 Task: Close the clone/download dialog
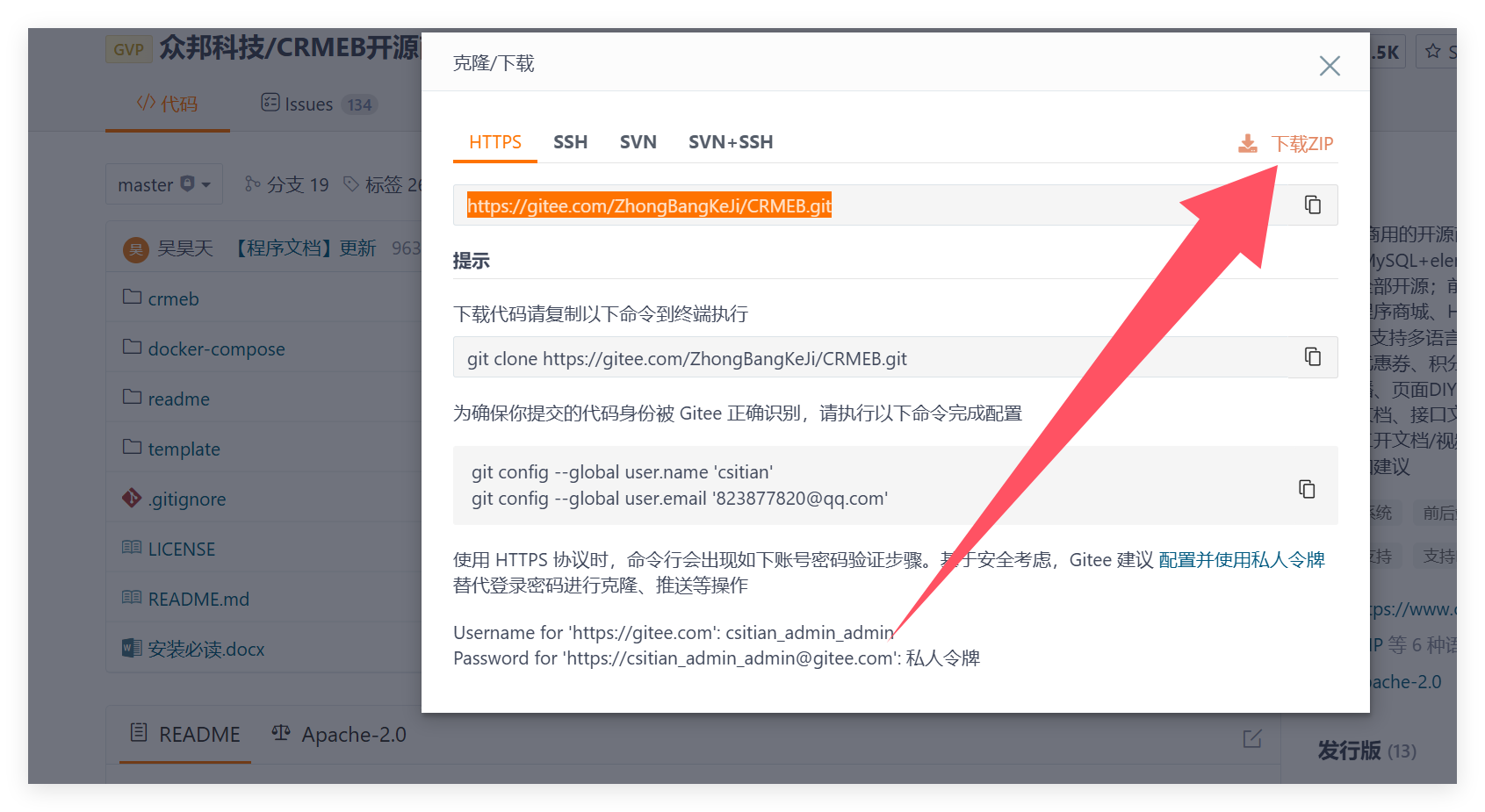pos(1329,66)
